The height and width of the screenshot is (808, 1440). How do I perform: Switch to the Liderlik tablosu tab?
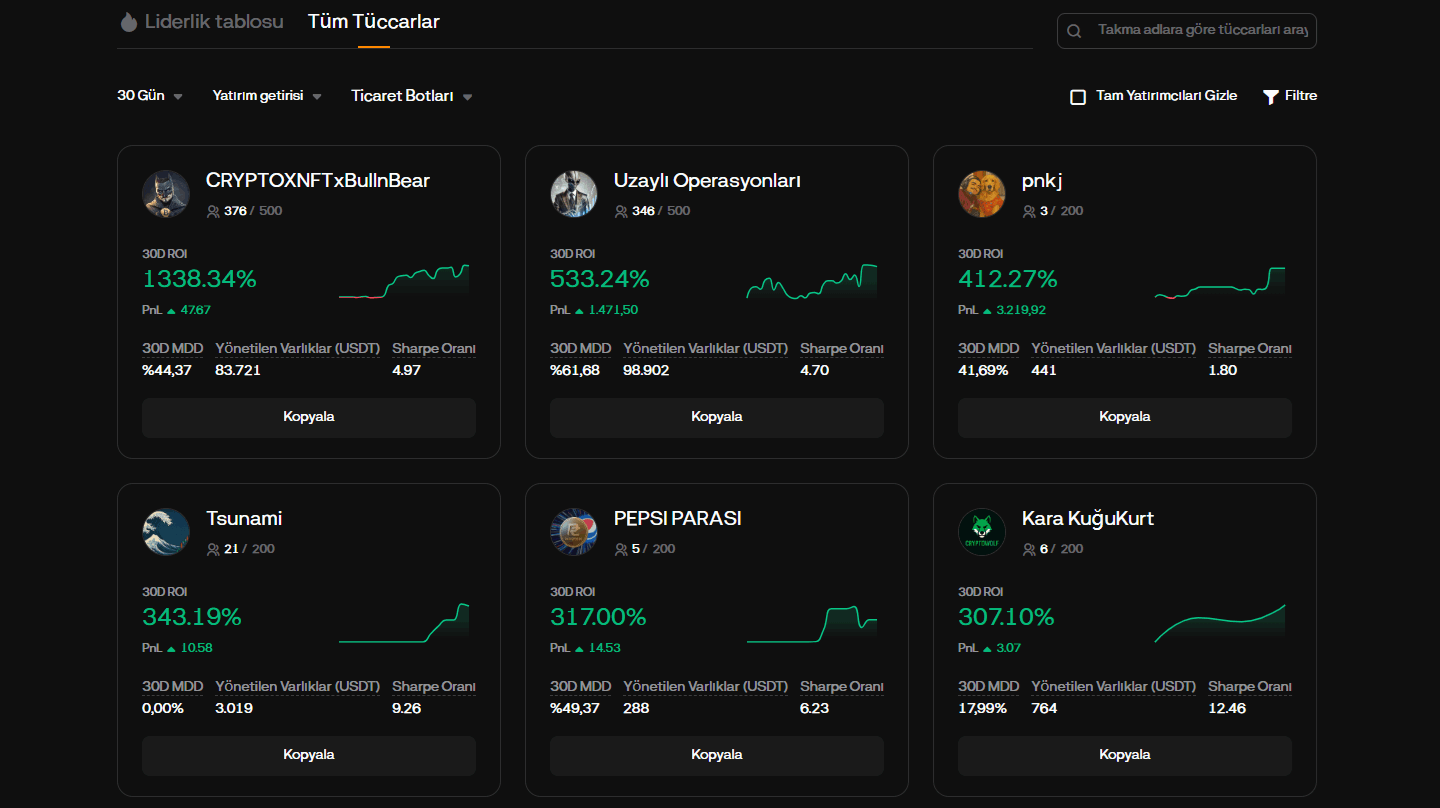(x=201, y=22)
